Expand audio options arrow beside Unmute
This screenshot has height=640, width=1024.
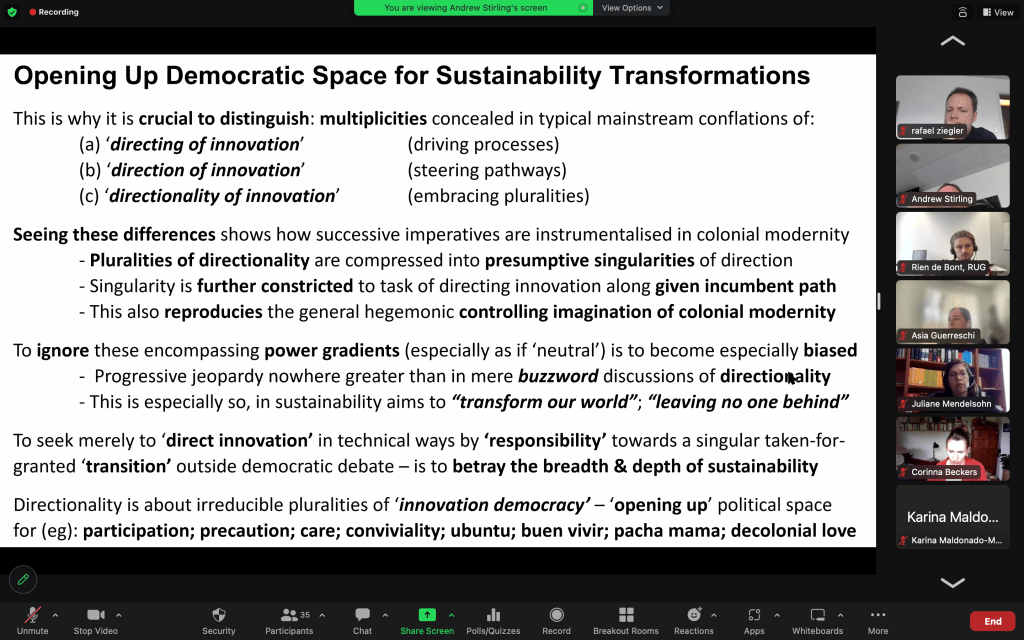tap(55, 615)
